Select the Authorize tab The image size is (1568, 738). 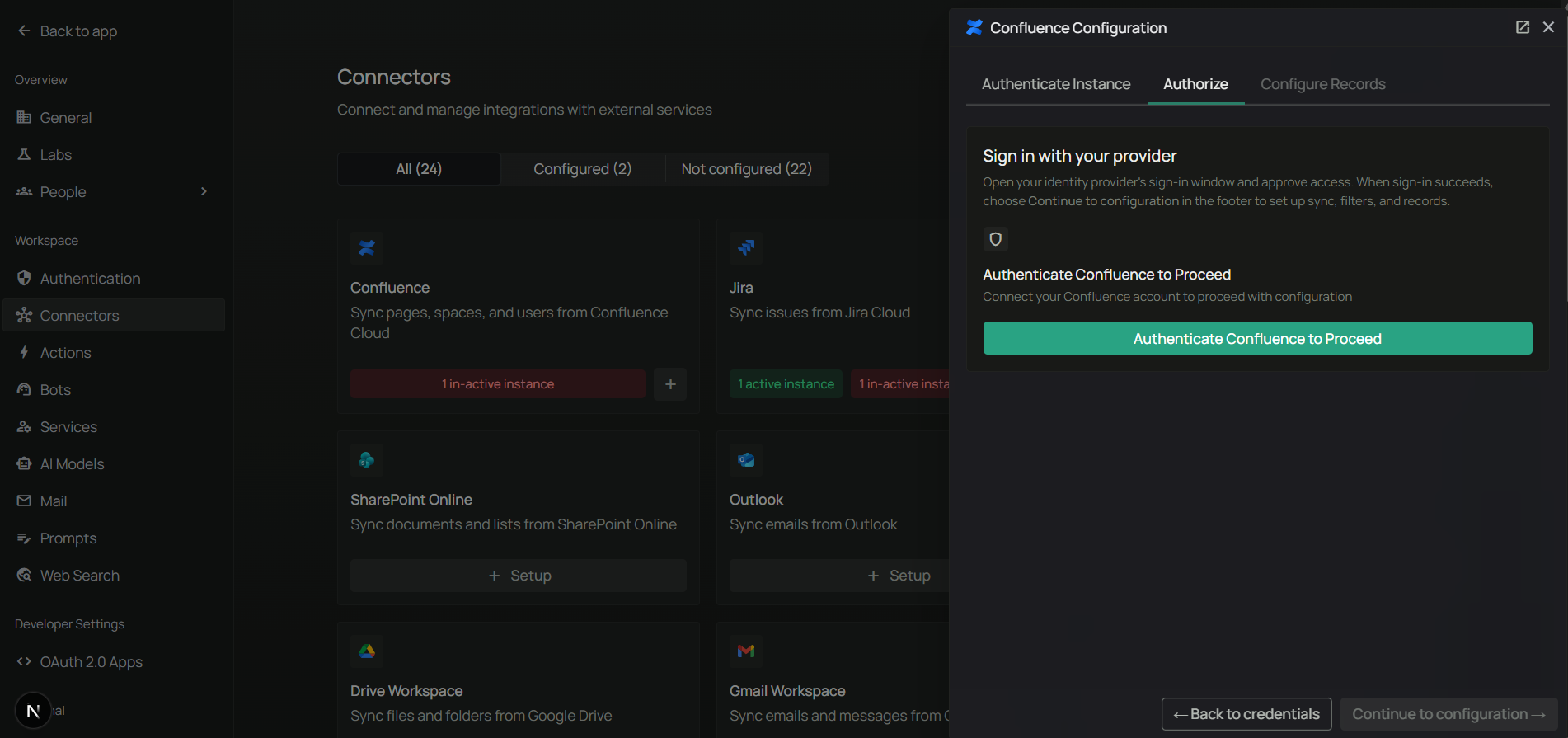click(1195, 84)
